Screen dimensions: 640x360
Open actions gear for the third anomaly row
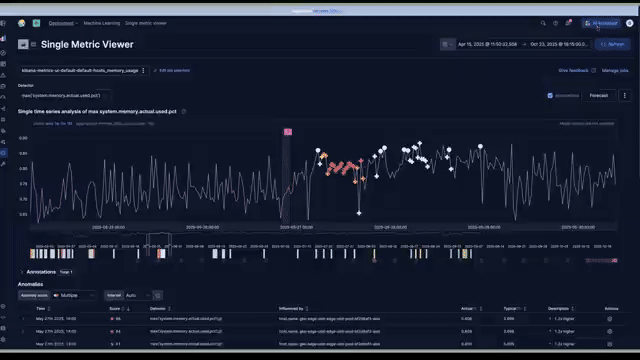click(x=609, y=344)
